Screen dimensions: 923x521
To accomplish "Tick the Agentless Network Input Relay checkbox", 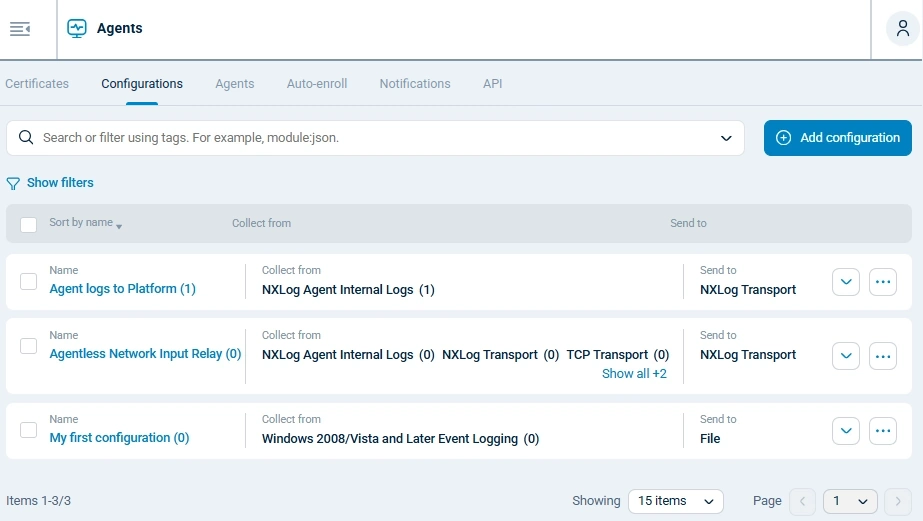I will (x=29, y=346).
